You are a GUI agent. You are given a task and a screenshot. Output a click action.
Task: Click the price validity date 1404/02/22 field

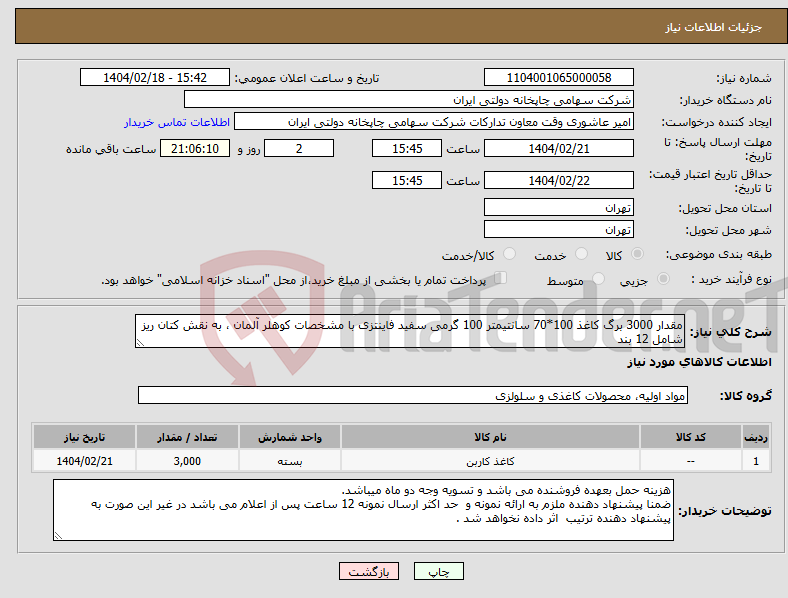click(559, 180)
